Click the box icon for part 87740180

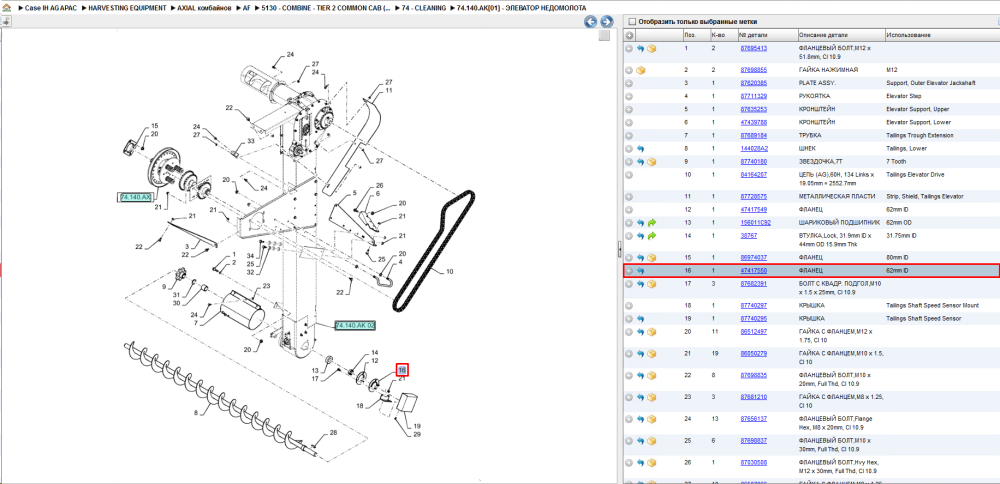point(652,162)
